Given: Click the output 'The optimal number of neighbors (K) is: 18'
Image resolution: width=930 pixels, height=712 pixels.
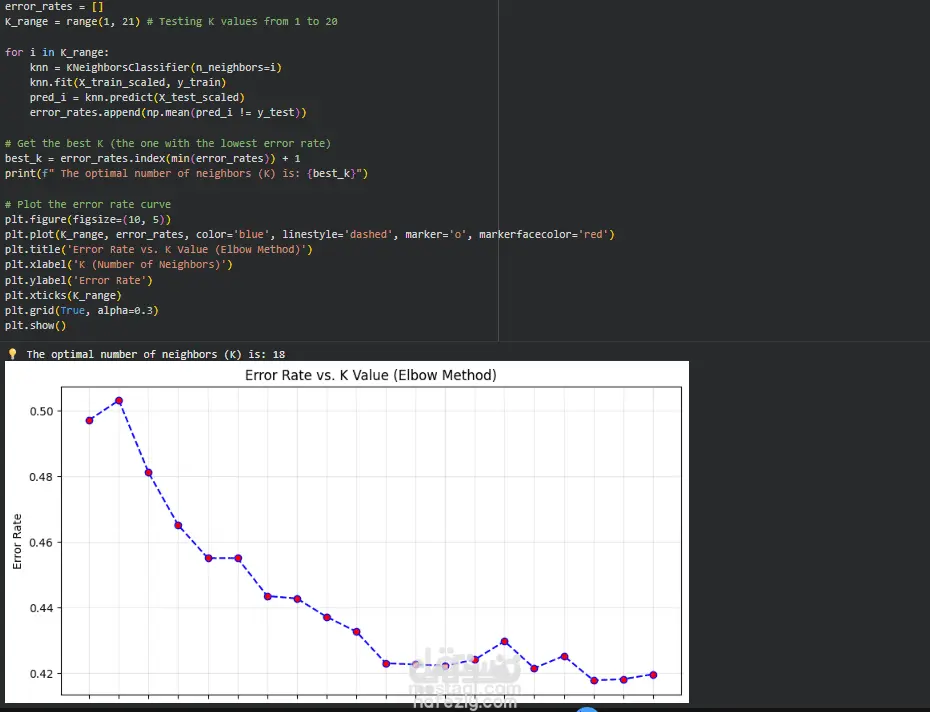Looking at the screenshot, I should click(156, 354).
